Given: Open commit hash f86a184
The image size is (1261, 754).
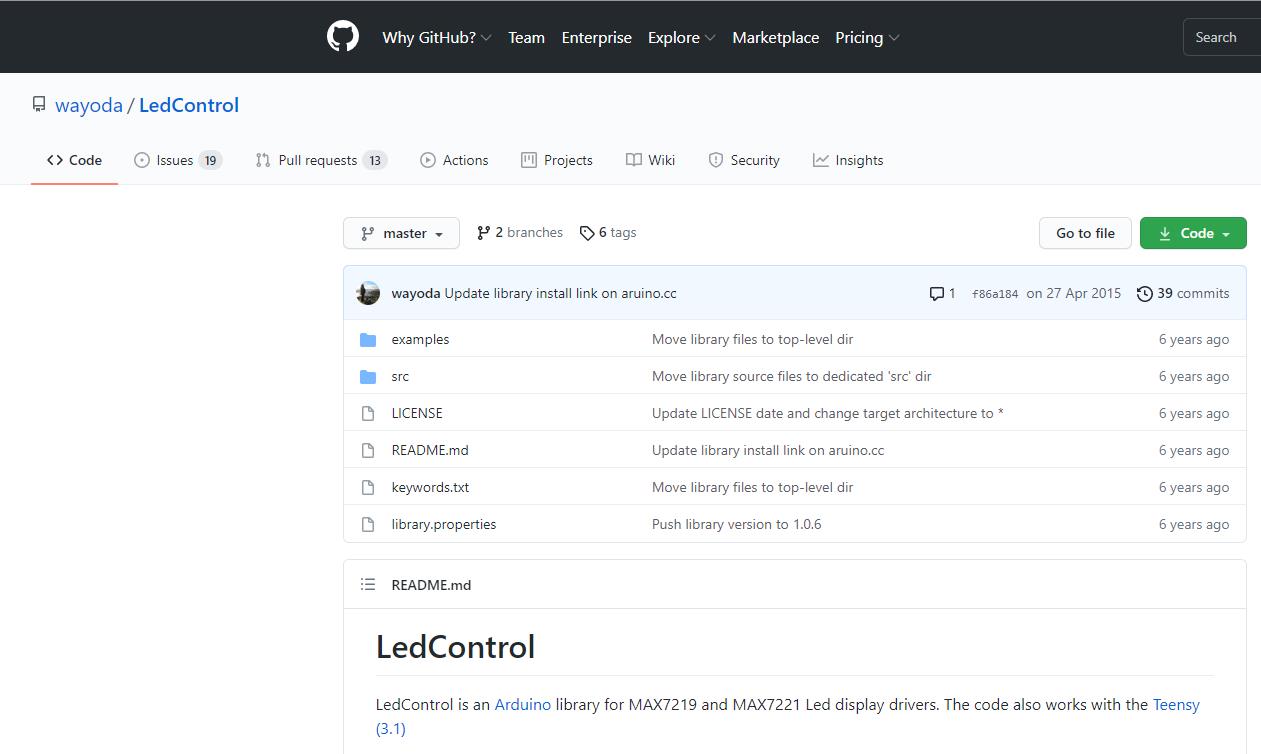Looking at the screenshot, I should point(995,294).
